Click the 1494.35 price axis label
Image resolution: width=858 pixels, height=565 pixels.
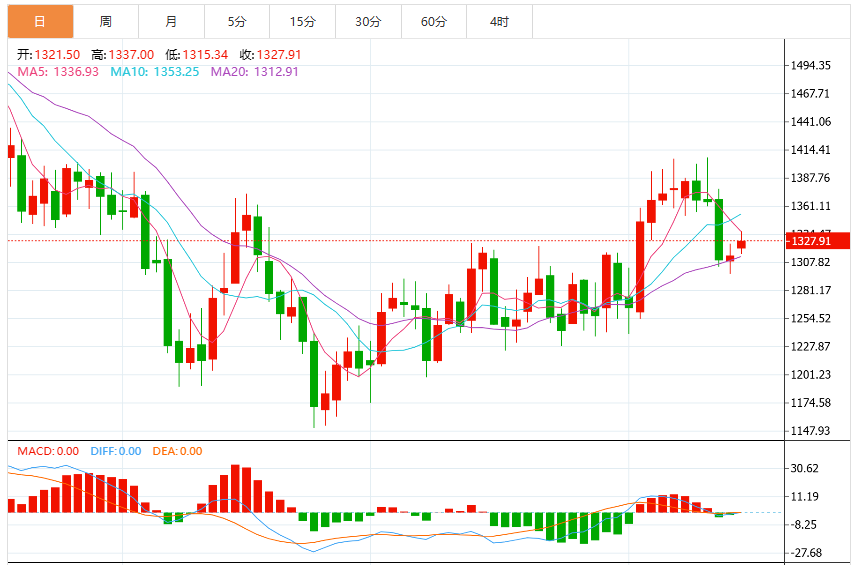click(x=810, y=66)
